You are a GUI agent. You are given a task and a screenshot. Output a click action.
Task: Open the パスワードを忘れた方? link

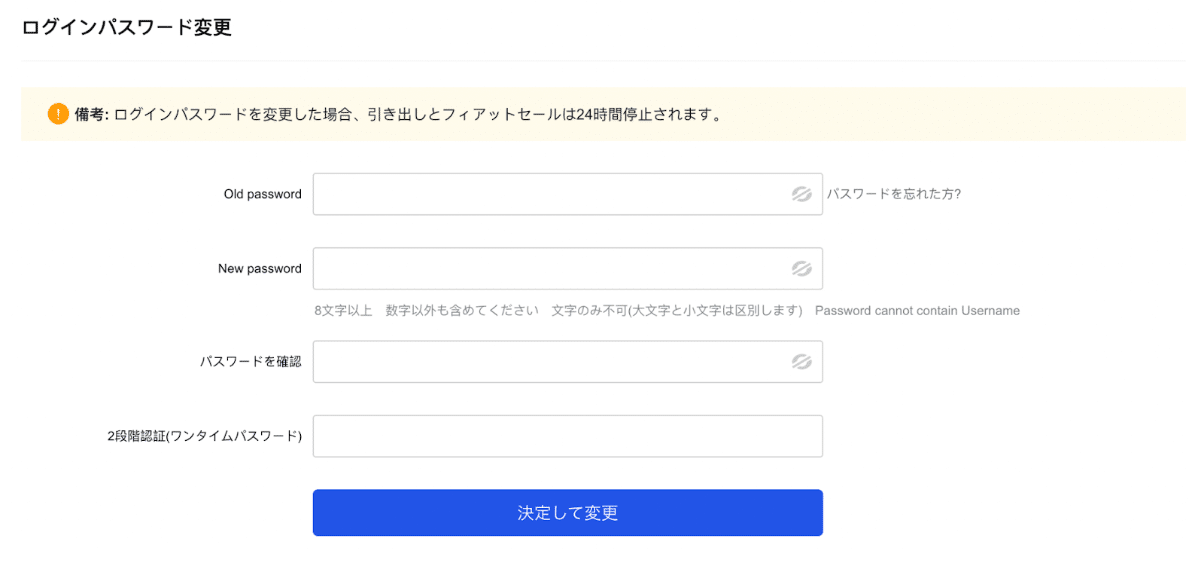pos(894,194)
